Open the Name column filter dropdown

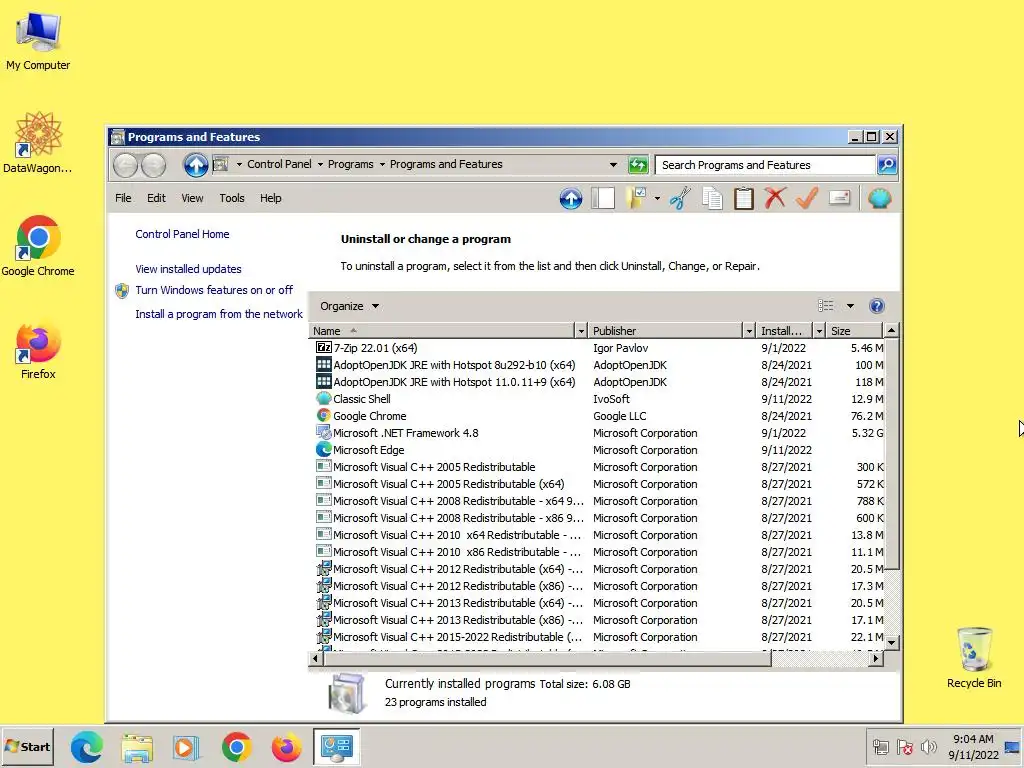click(x=581, y=331)
